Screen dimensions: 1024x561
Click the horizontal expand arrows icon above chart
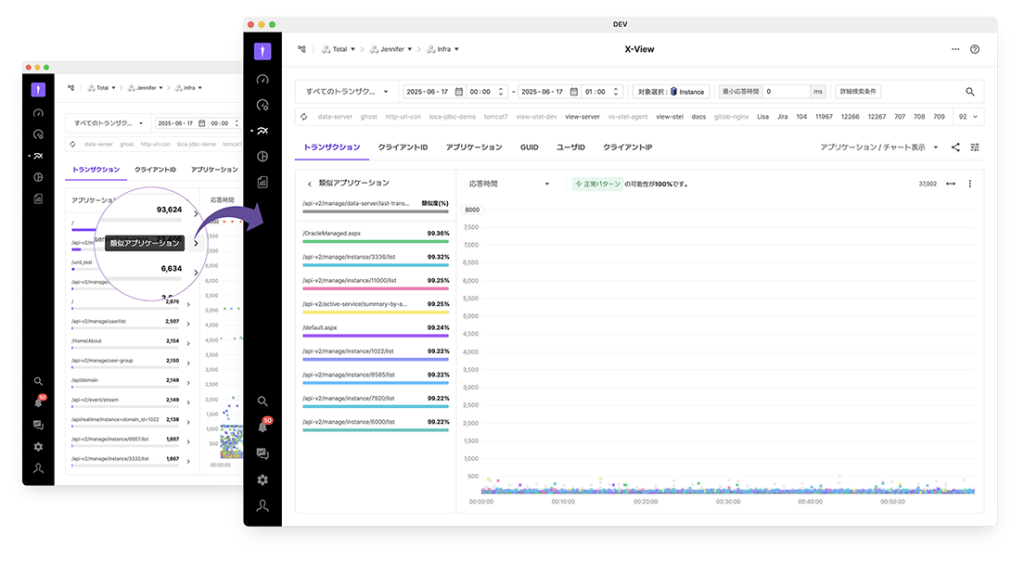tap(951, 184)
